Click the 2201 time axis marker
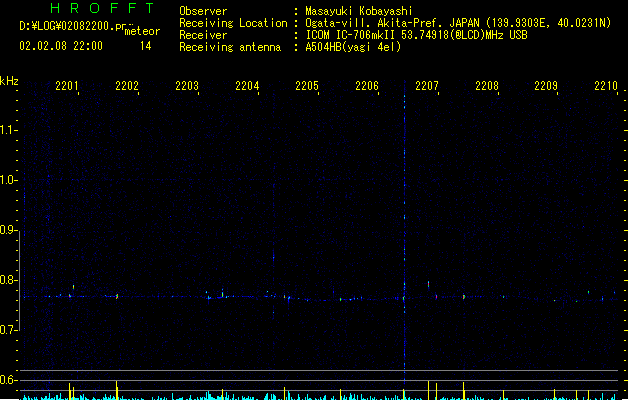Image resolution: width=629 pixels, height=400 pixels. pos(67,86)
